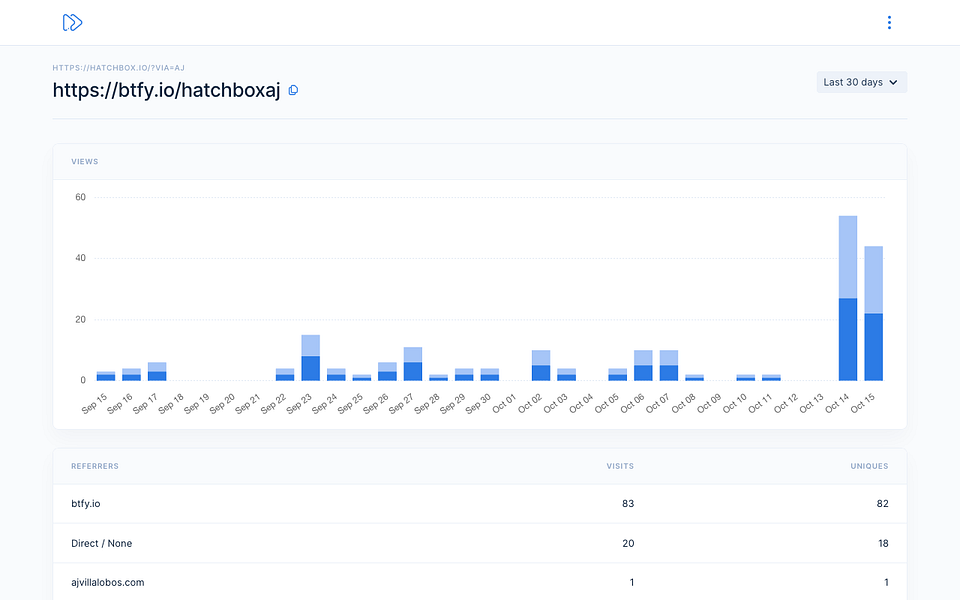This screenshot has width=960, height=600.
Task: Click the Oct 09 axis label
Action: click(x=710, y=404)
